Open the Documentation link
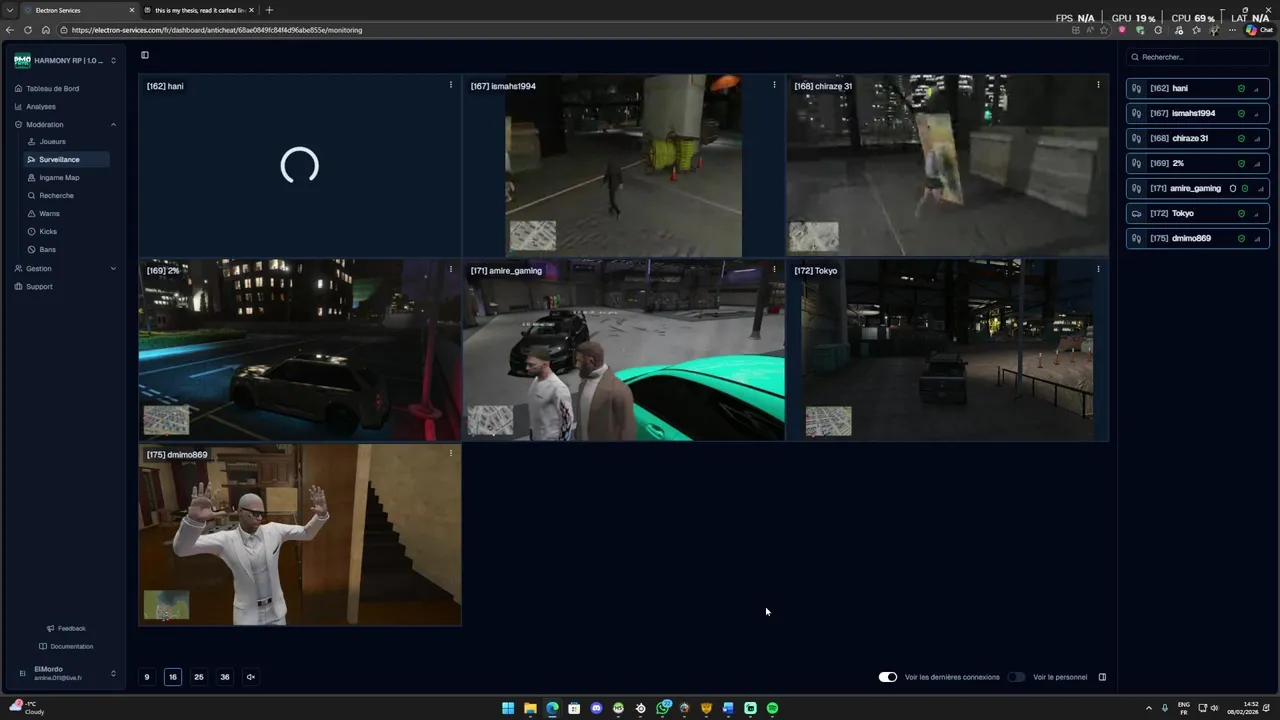Image resolution: width=1280 pixels, height=720 pixels. (66, 646)
